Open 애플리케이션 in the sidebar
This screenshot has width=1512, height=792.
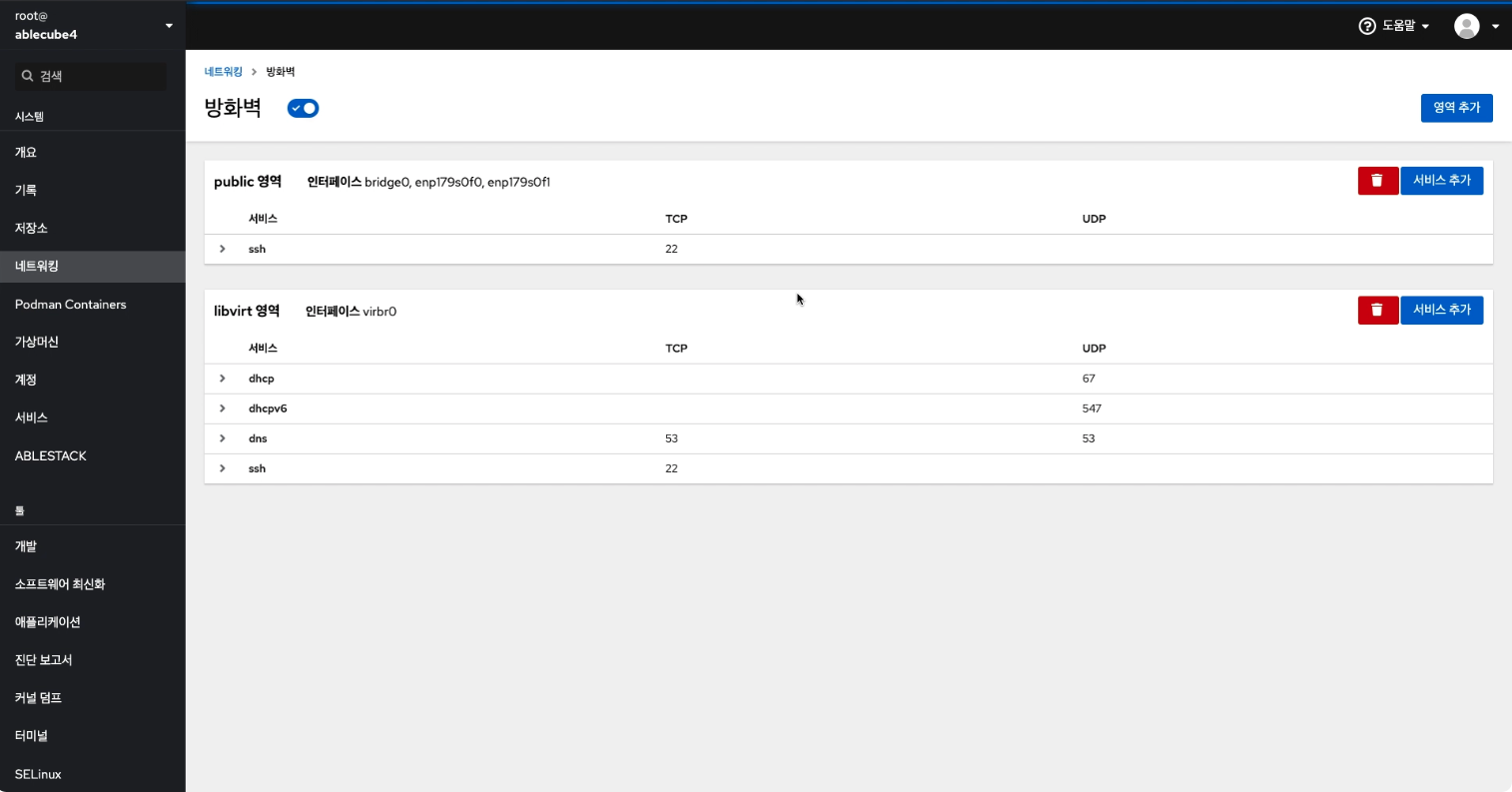(x=93, y=622)
